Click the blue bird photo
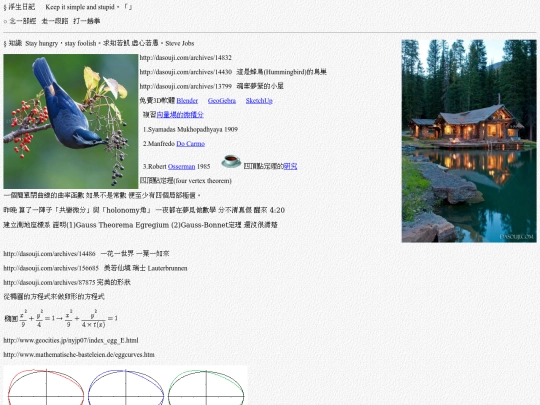This screenshot has width=540, height=405. pyautogui.click(x=71, y=121)
